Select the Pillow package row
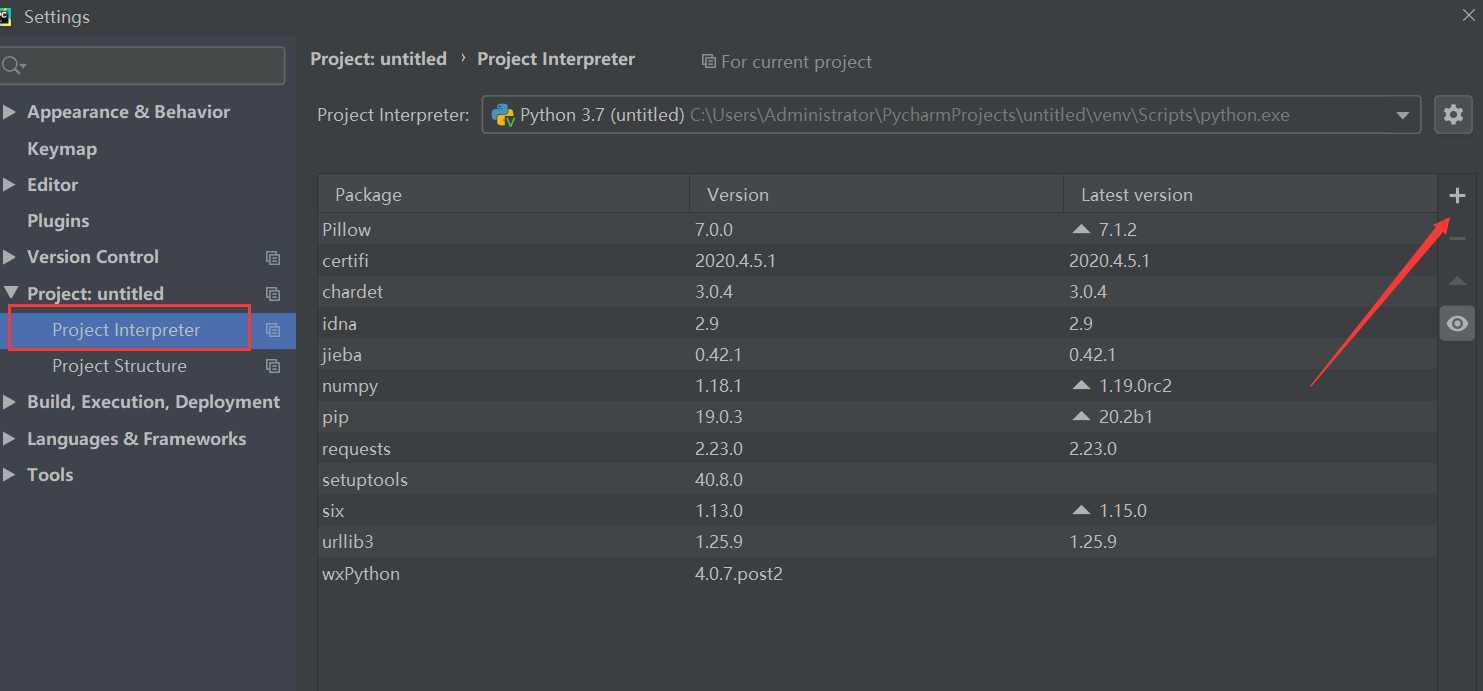 (x=877, y=229)
